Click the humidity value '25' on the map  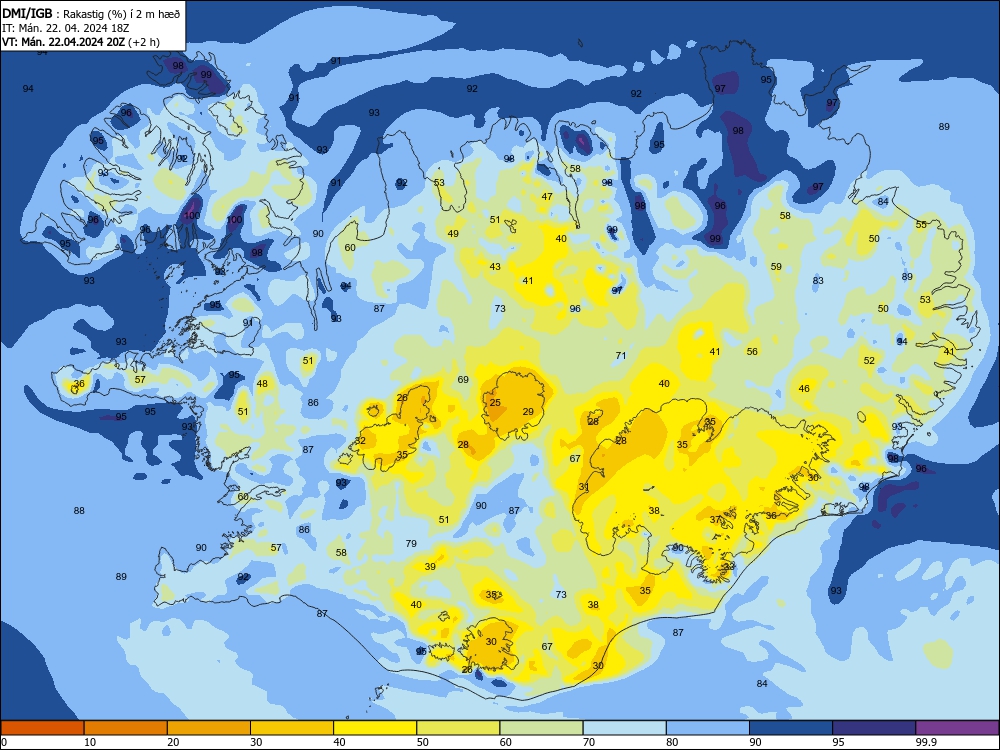495,402
